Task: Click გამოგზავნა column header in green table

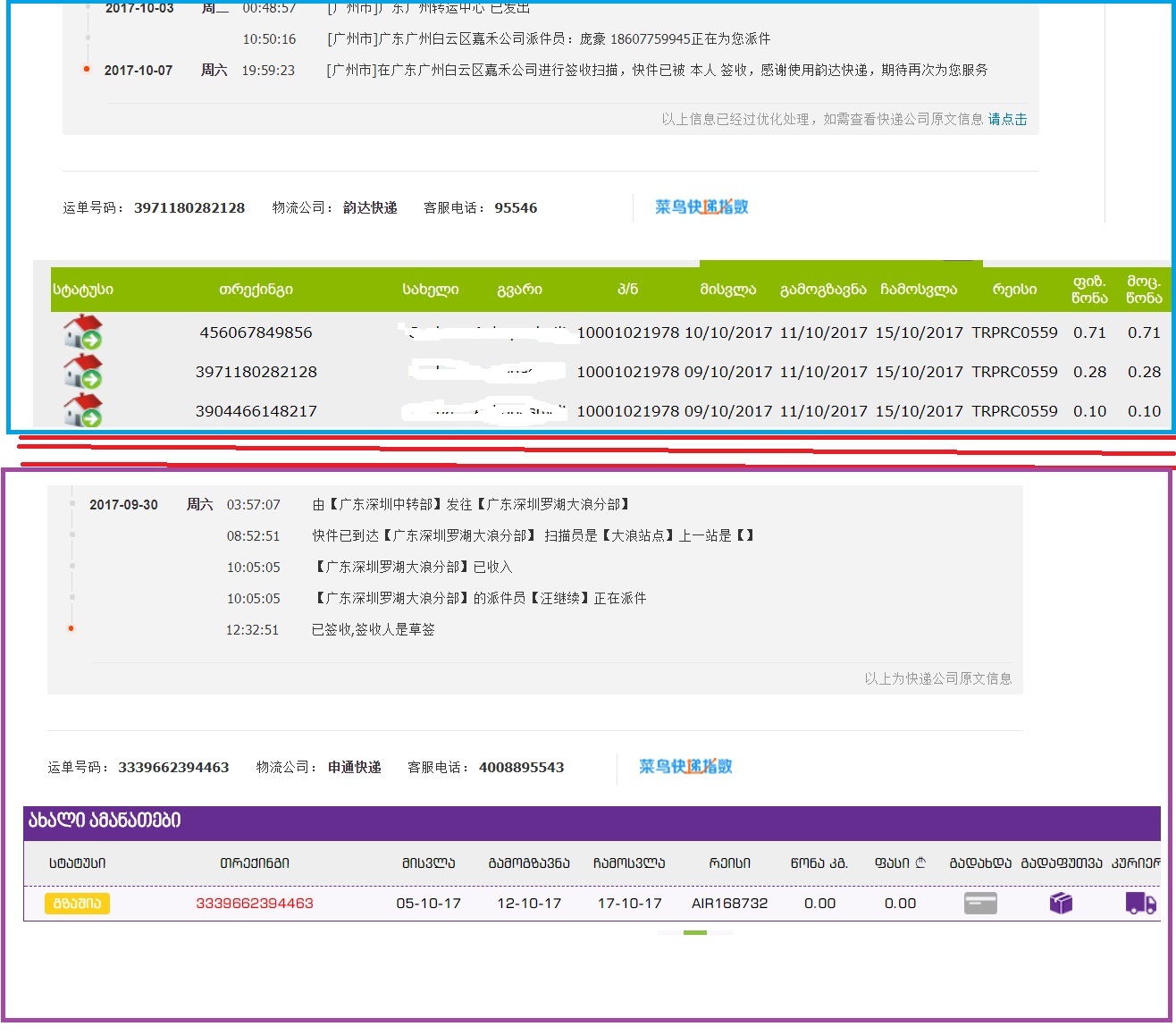Action: pyautogui.click(x=823, y=290)
